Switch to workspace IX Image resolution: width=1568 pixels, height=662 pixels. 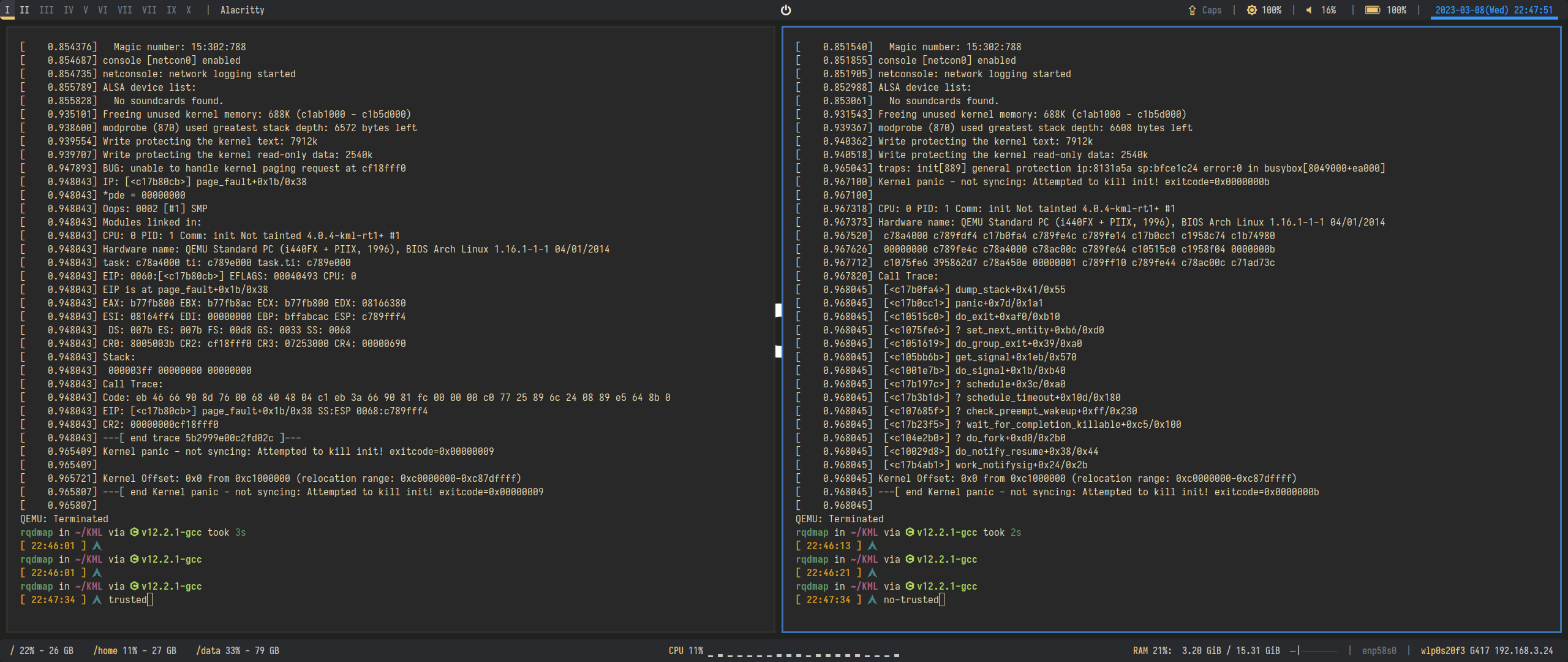[171, 10]
